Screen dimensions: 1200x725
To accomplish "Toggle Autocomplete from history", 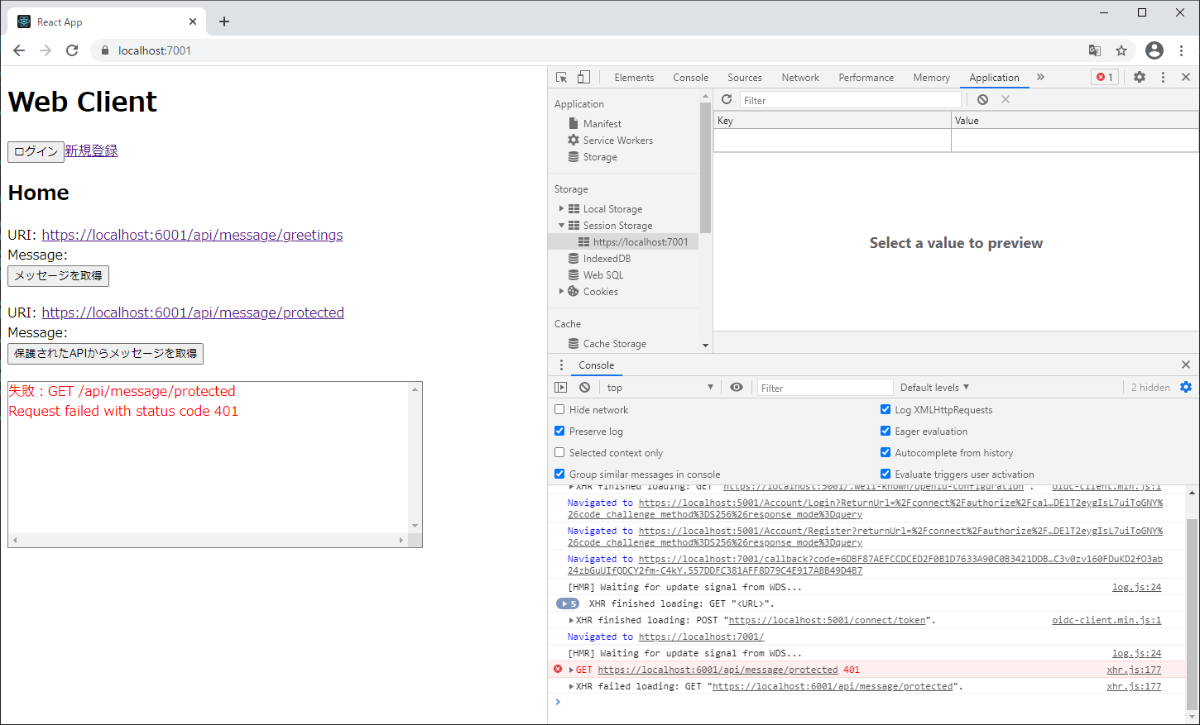I will 886,452.
